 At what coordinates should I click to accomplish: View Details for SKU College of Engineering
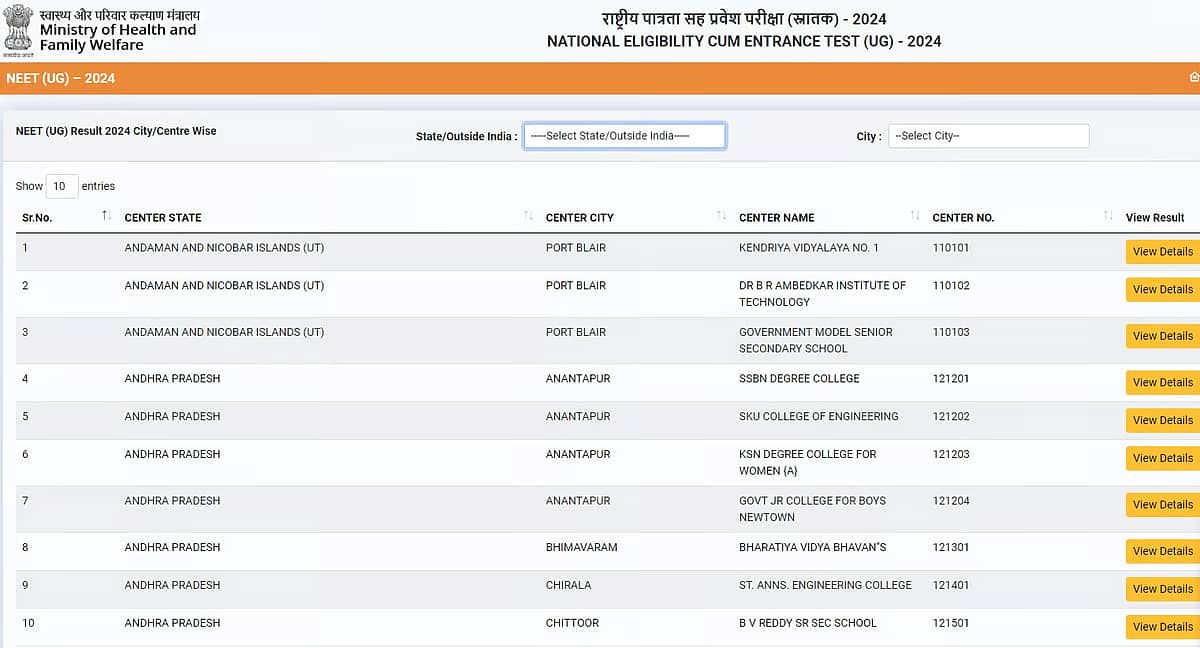tap(1162, 420)
